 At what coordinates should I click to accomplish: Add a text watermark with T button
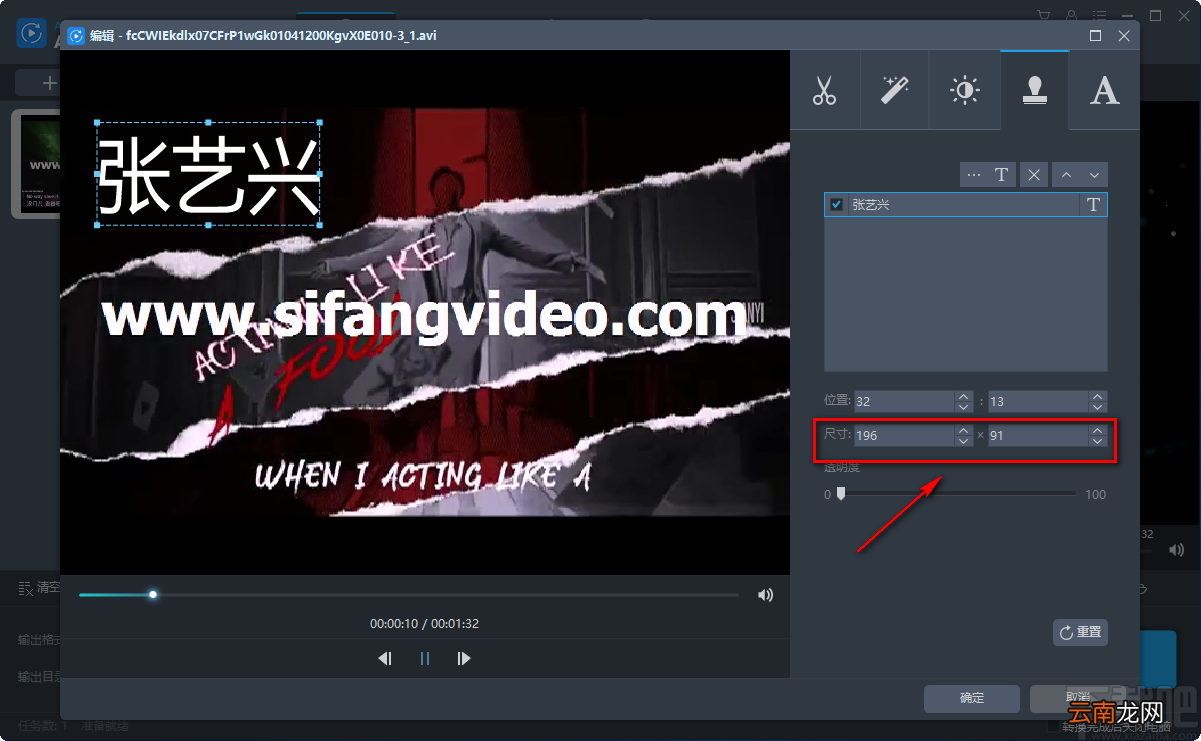click(1002, 175)
